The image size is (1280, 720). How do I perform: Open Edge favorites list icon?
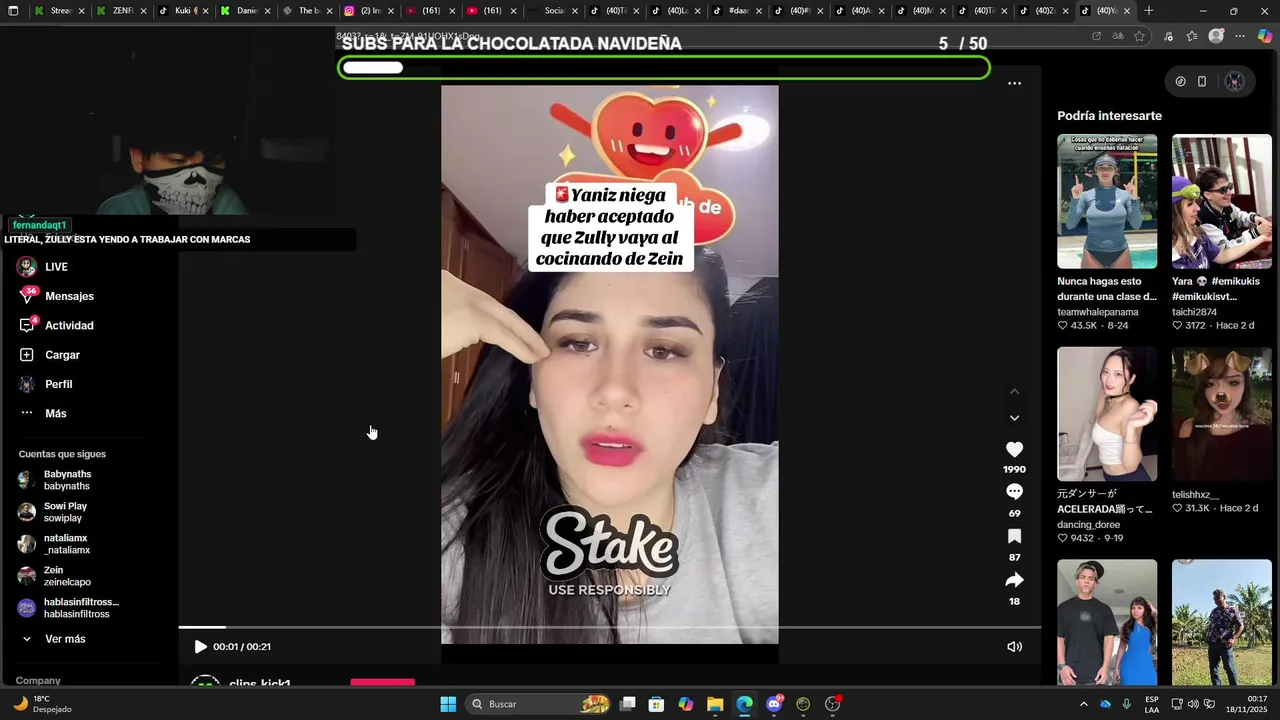tap(1192, 36)
